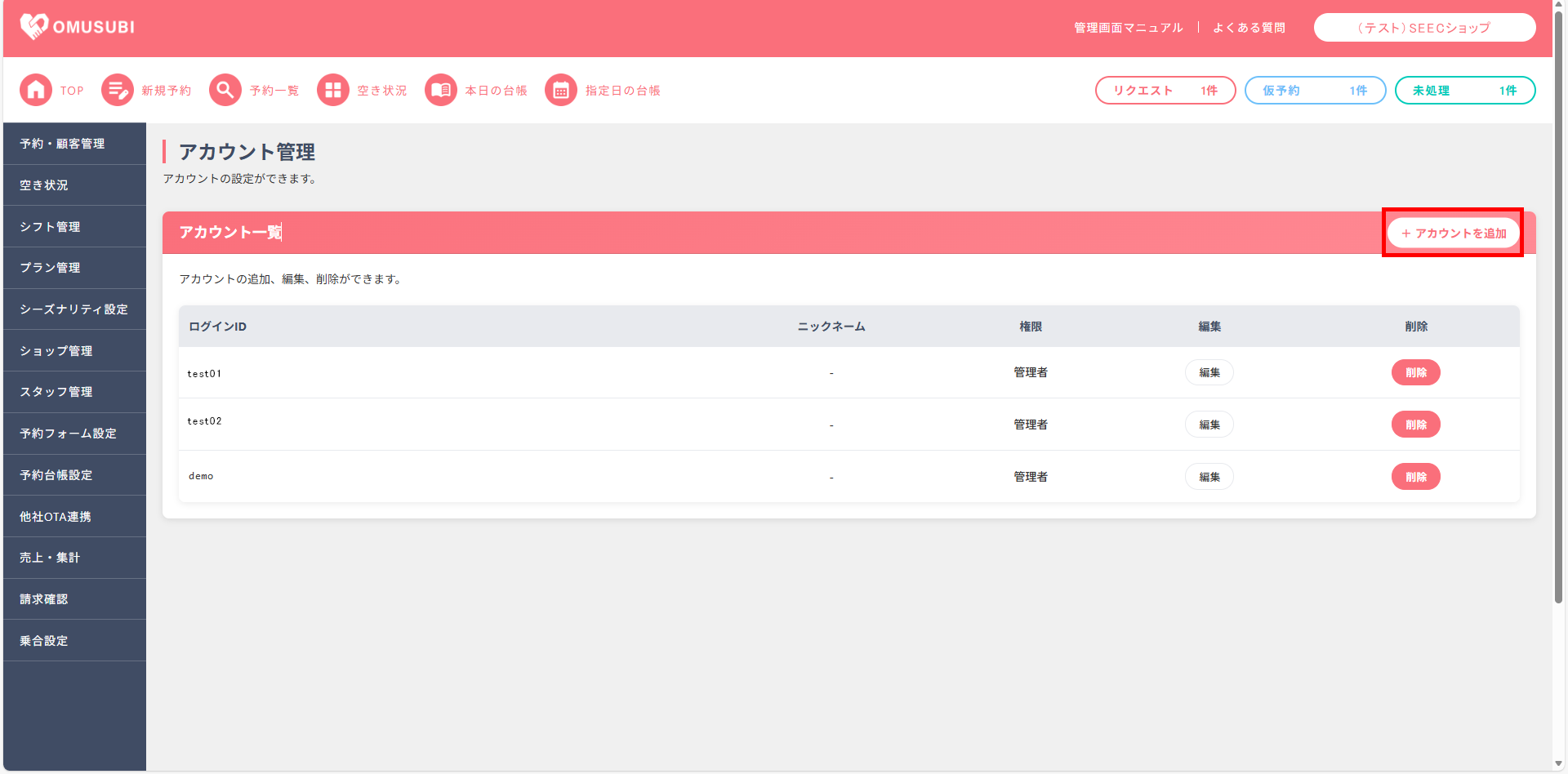Open よくある質問 link

pyautogui.click(x=1249, y=28)
